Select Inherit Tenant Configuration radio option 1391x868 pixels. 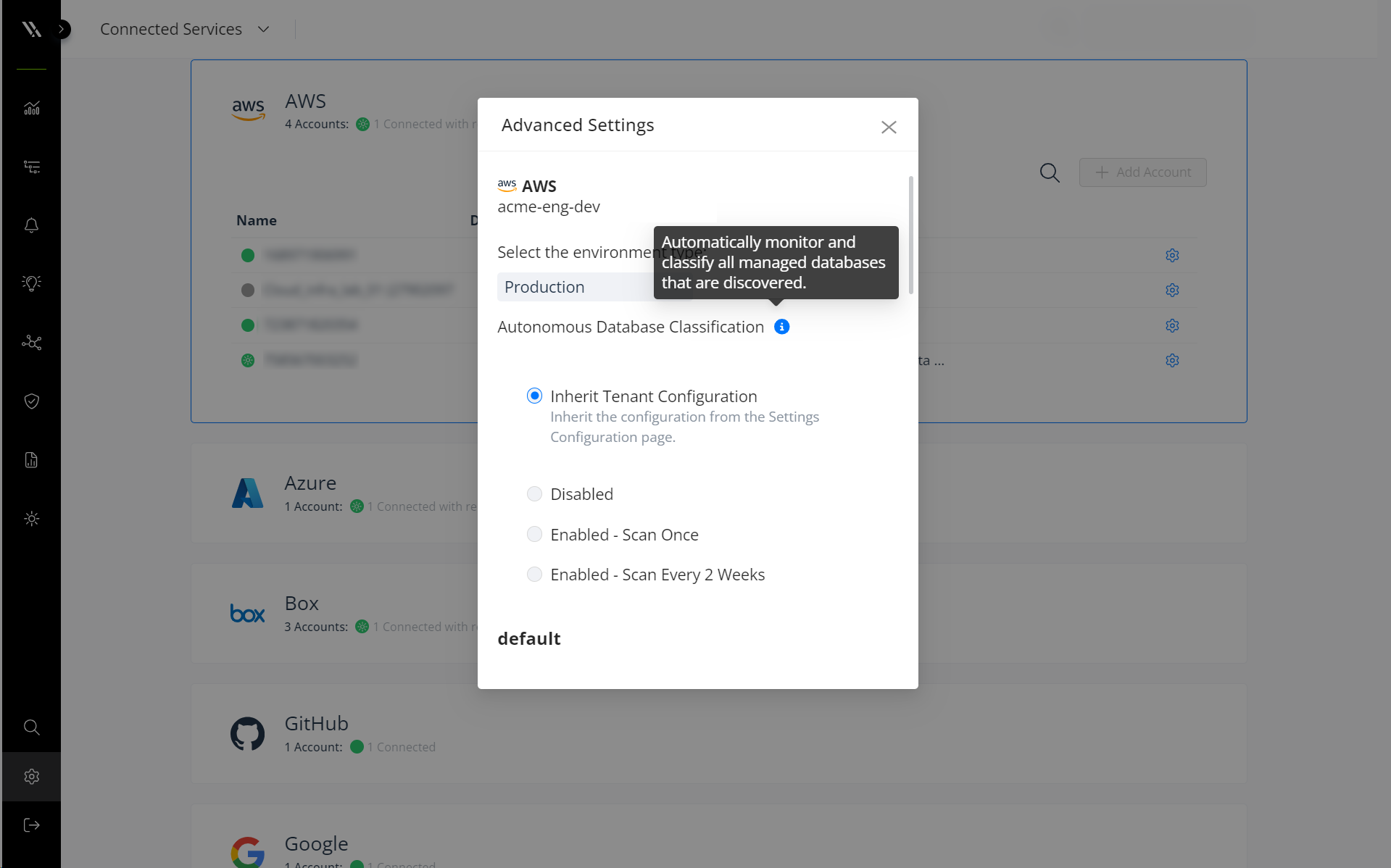pos(534,396)
